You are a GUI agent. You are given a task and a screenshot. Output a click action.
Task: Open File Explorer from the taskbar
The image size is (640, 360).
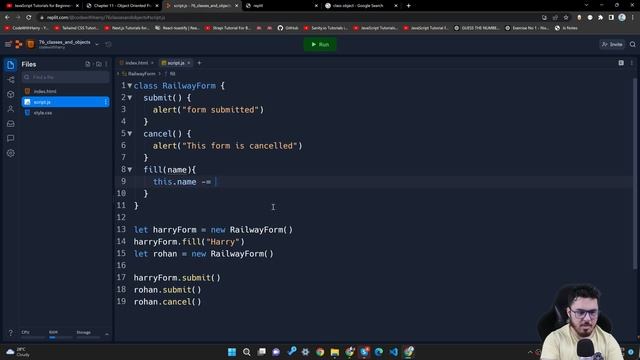335,352
